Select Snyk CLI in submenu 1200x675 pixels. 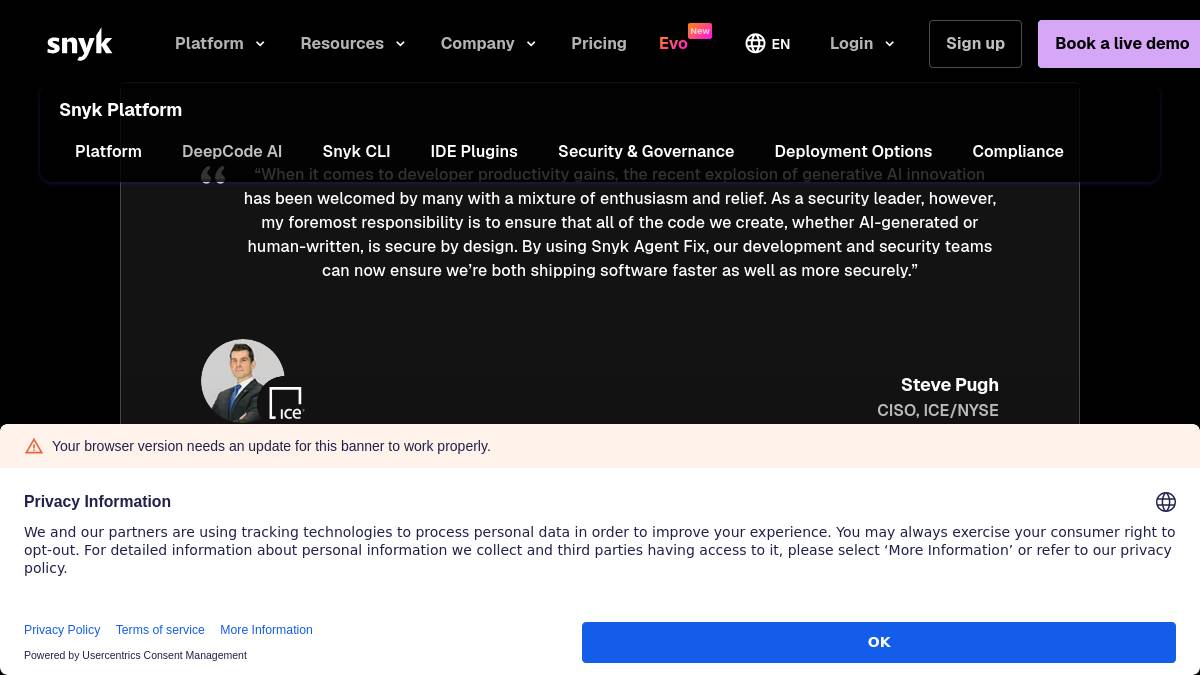point(356,151)
